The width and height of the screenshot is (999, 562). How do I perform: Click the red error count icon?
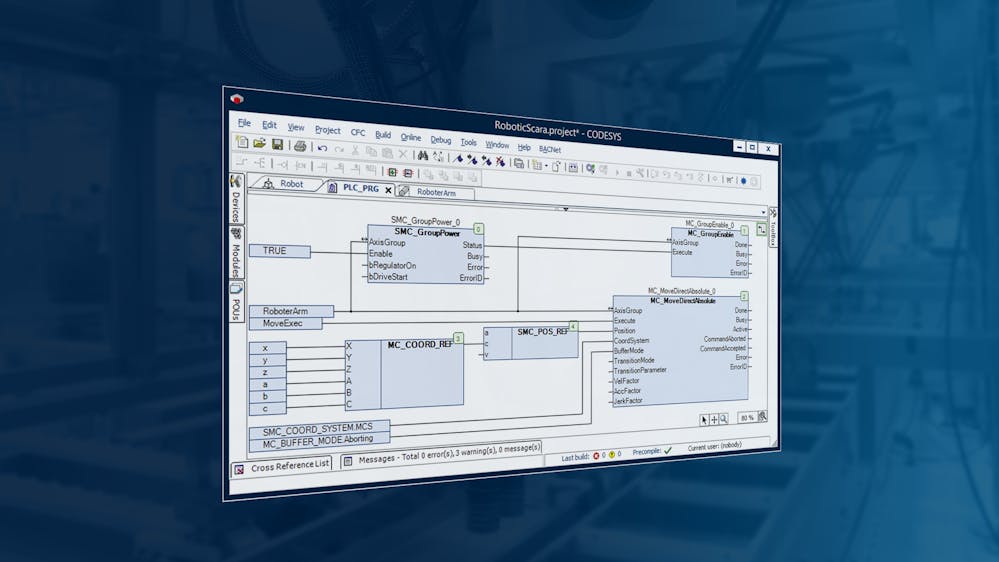(596, 456)
